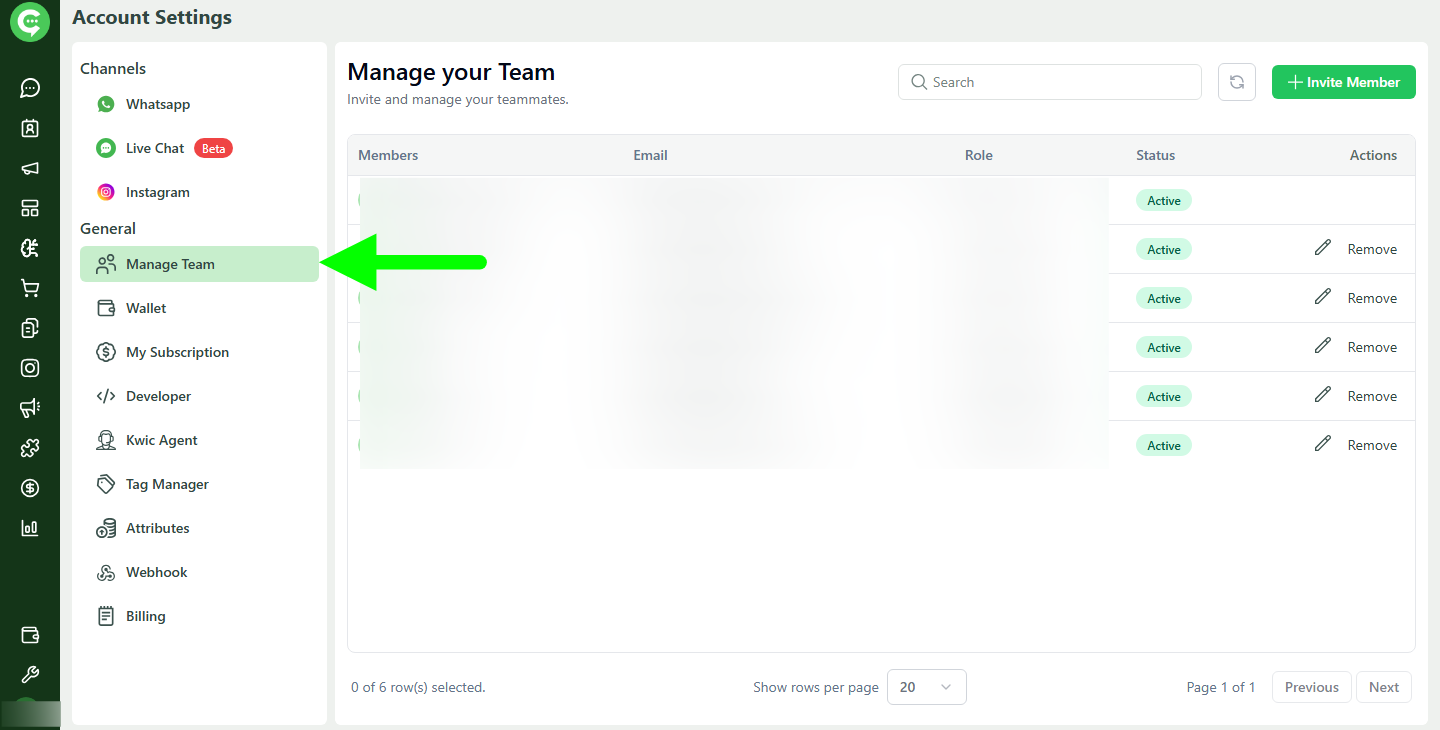Image resolution: width=1440 pixels, height=730 pixels.
Task: Click the Next pagination button
Action: (x=1383, y=687)
